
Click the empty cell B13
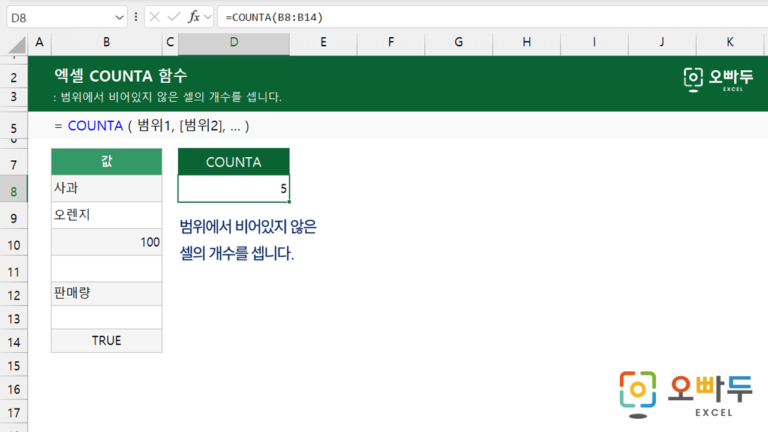coord(106,317)
